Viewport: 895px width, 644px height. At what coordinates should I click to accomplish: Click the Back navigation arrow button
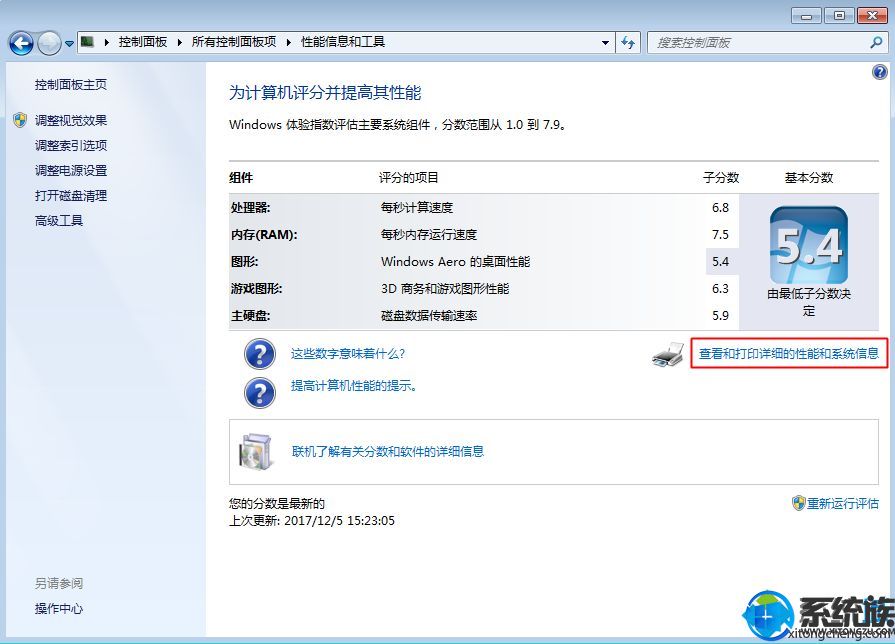click(x=22, y=43)
